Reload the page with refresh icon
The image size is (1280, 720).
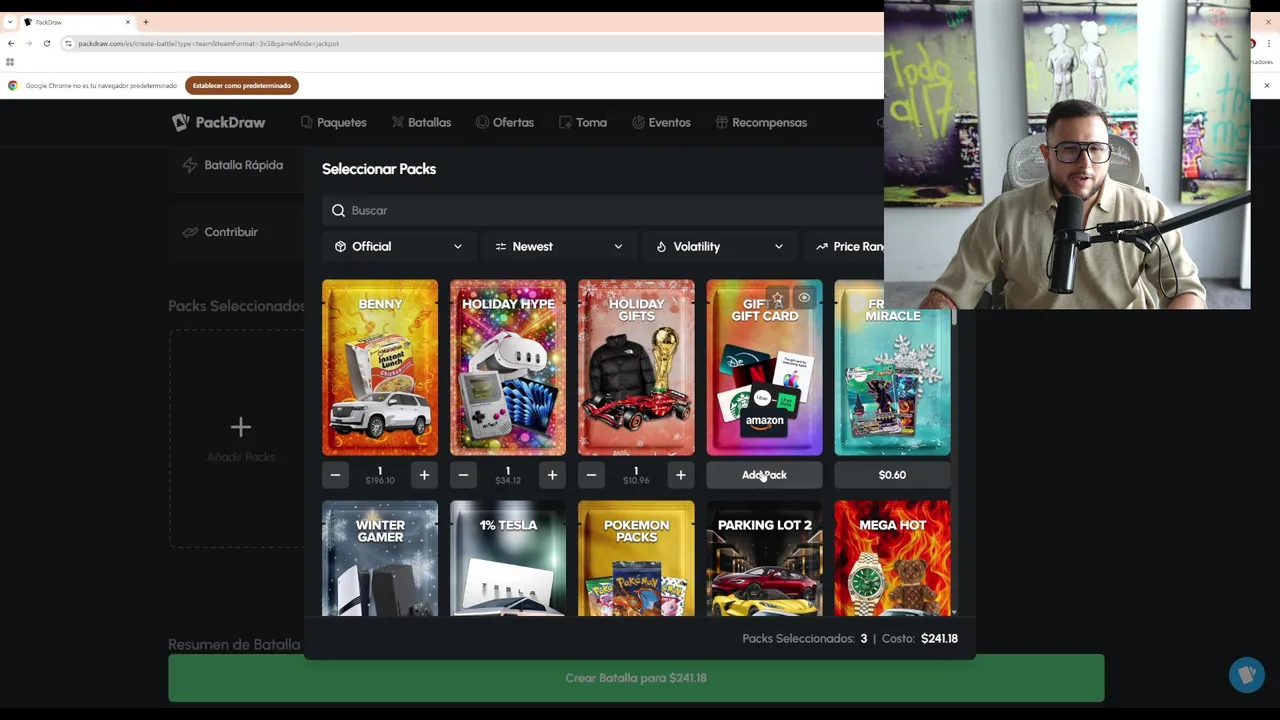point(46,43)
